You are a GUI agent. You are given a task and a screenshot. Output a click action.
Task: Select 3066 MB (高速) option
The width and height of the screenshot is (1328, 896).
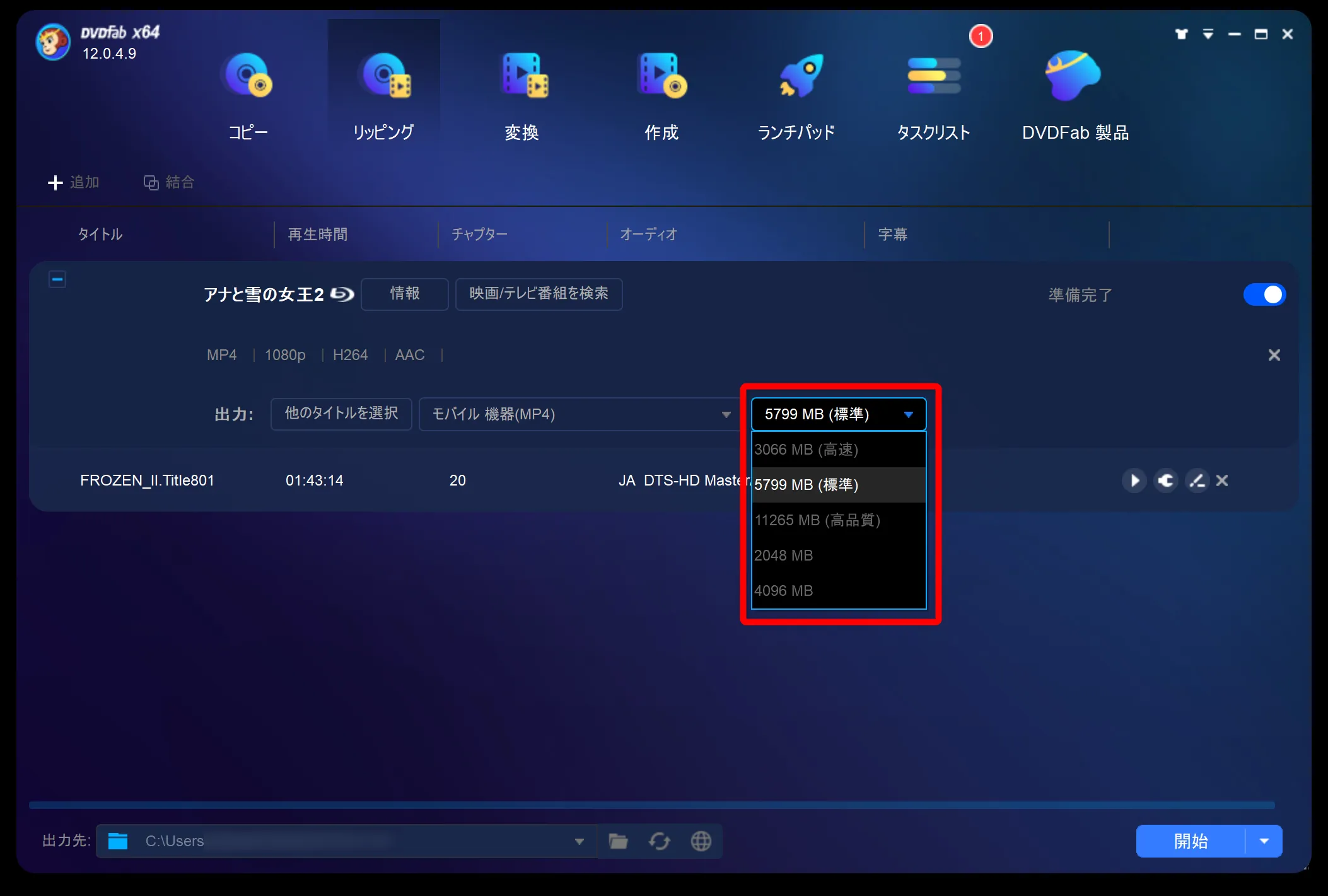[x=839, y=450]
